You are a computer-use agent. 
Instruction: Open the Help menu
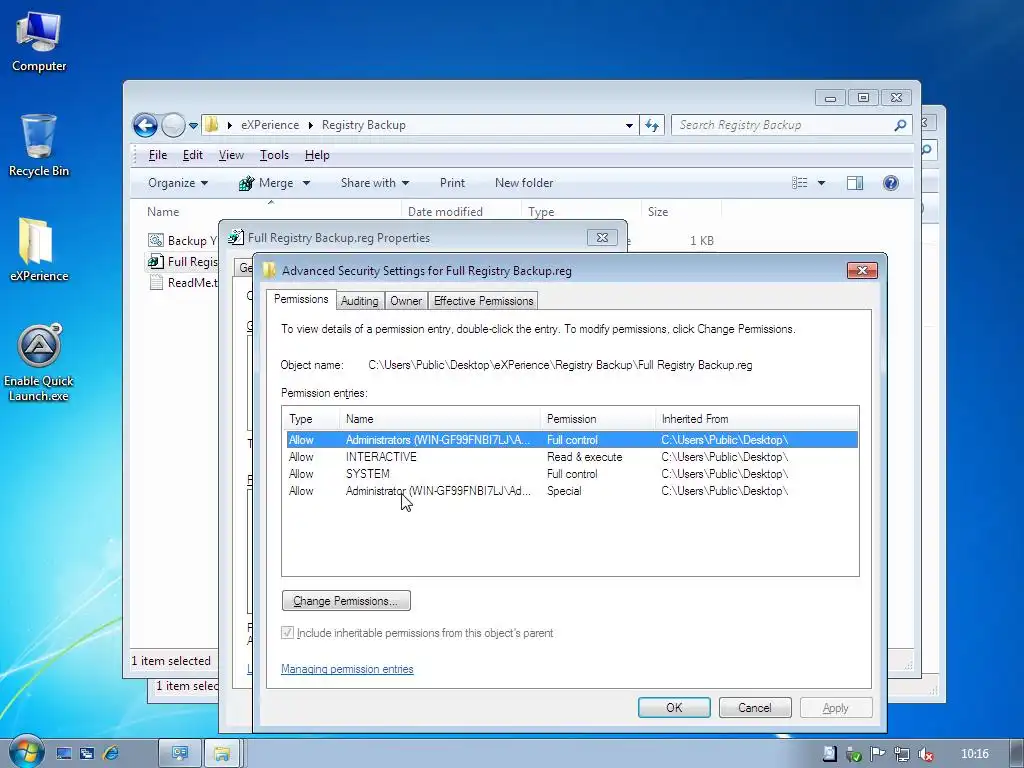[317, 155]
